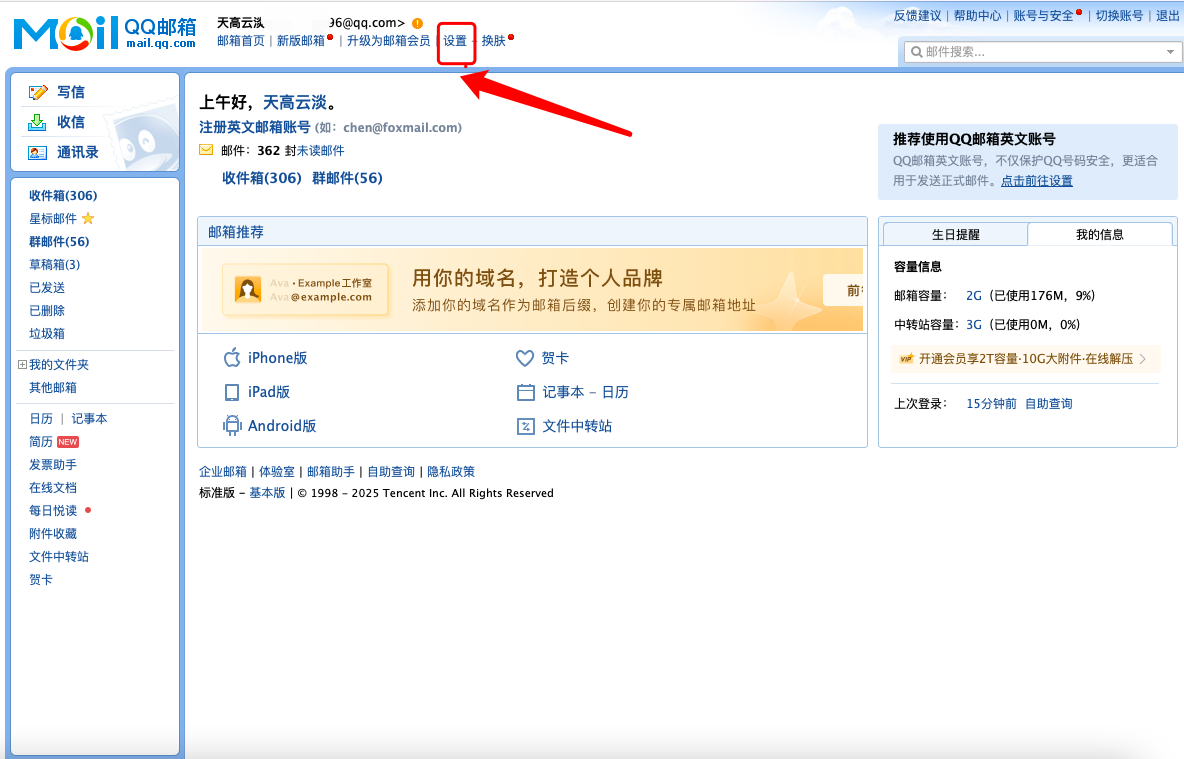The image size is (1184, 759).
Task: Open 群邮件(56) in the sidebar
Action: (x=59, y=242)
